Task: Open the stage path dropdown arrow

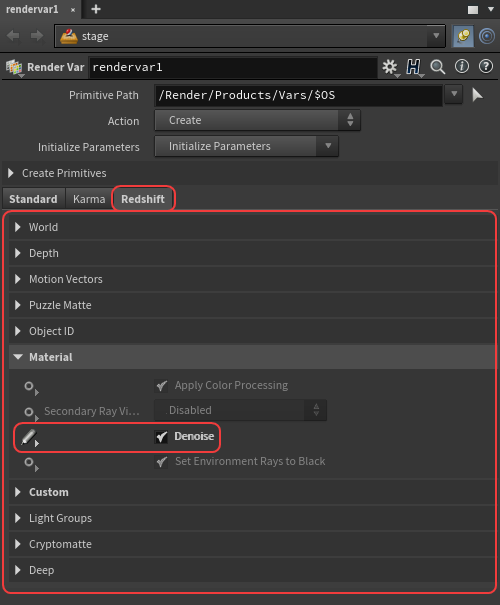Action: point(436,36)
